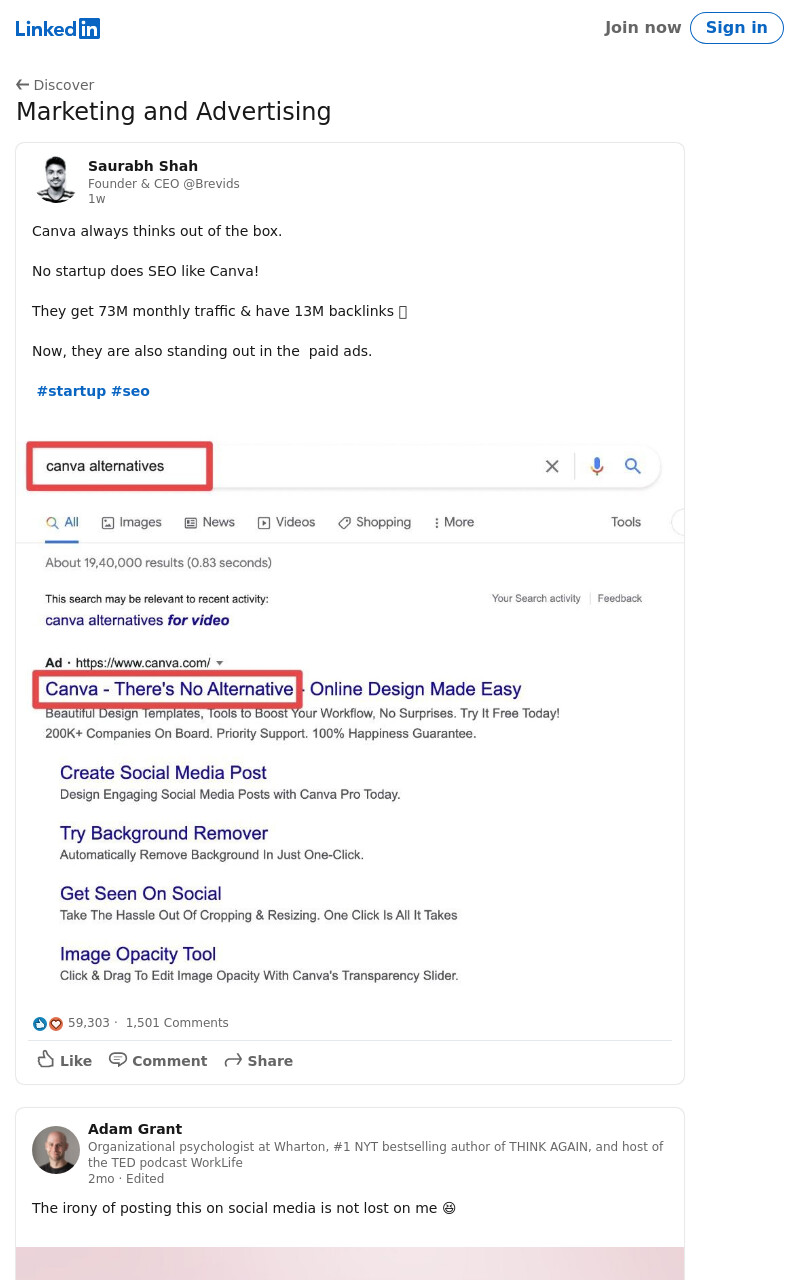The height and width of the screenshot is (1280, 800).
Task: Click the Sign in button
Action: click(737, 28)
